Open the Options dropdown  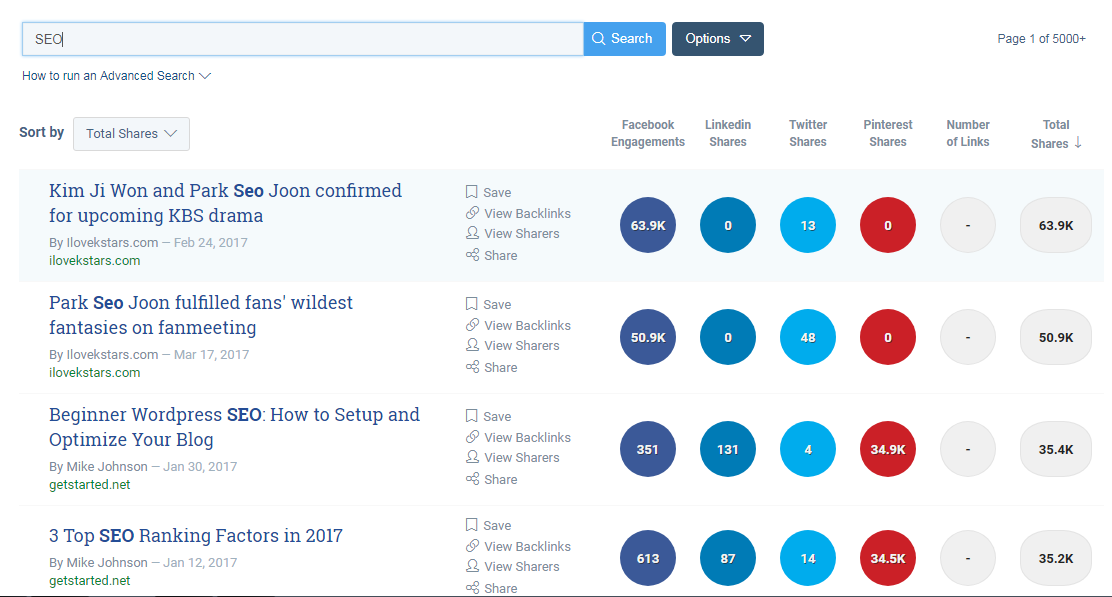[x=717, y=38]
